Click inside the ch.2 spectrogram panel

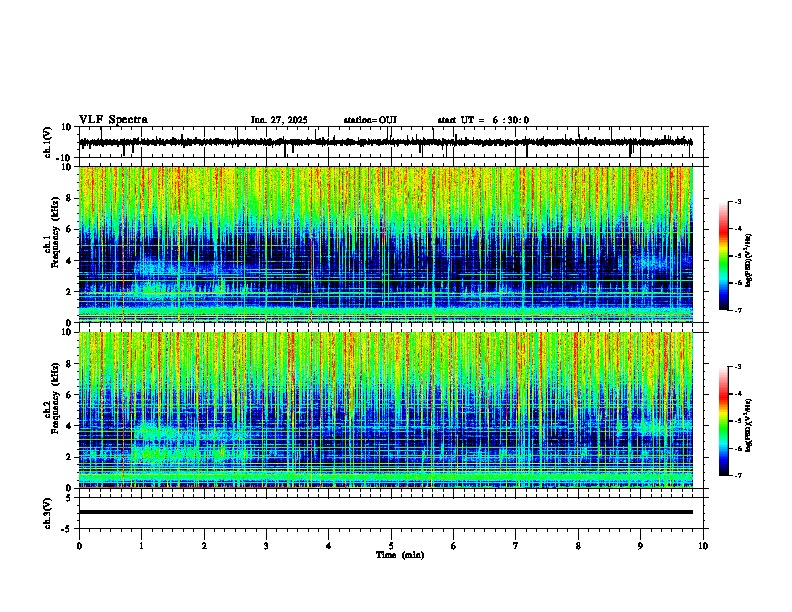(386, 410)
